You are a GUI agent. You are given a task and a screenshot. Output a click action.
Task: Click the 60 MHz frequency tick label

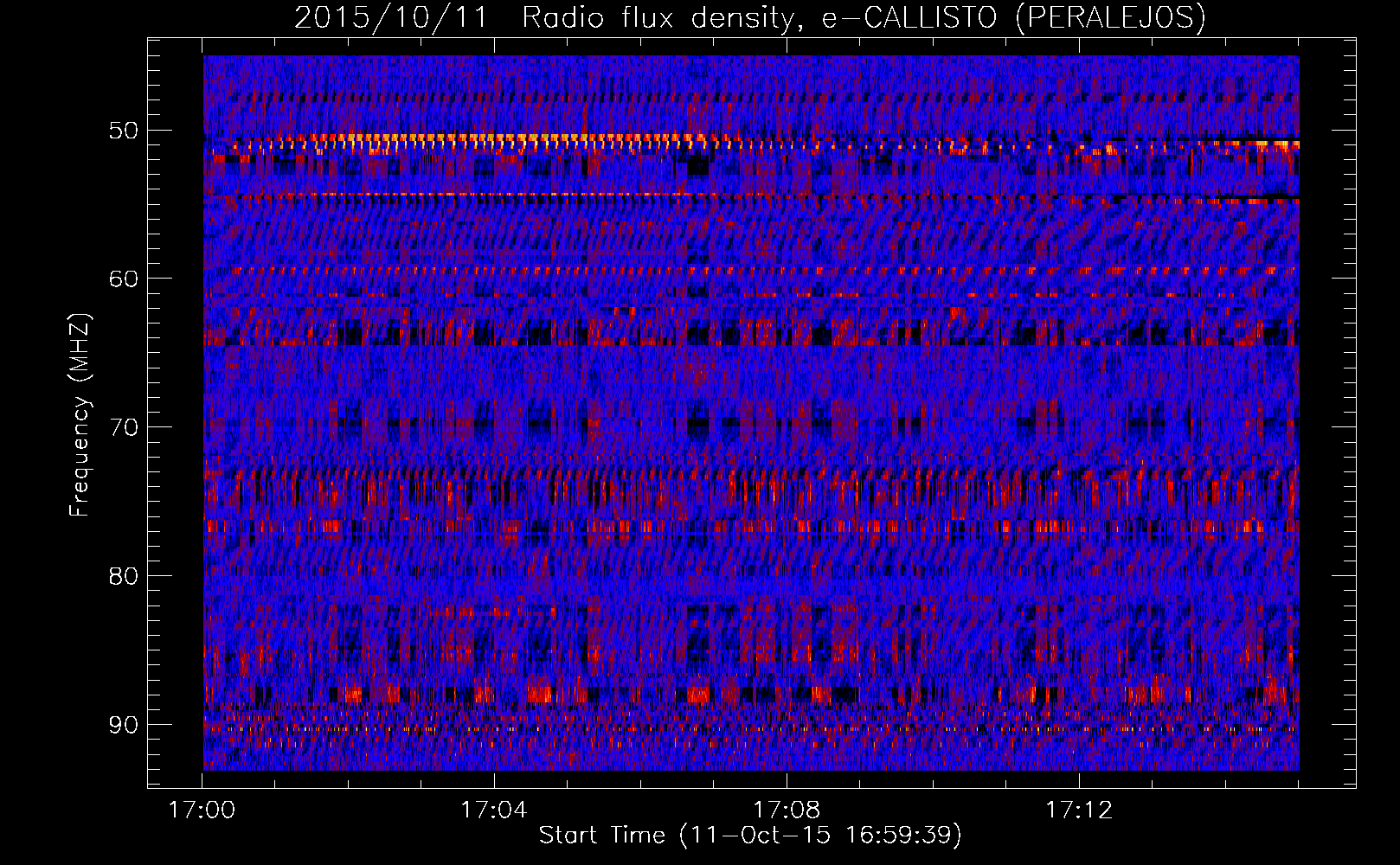click(124, 279)
